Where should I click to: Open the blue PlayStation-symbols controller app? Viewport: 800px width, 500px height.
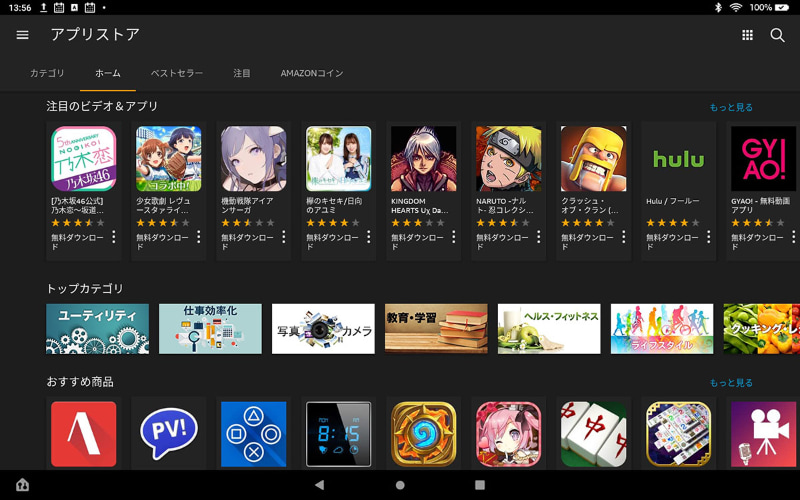254,434
